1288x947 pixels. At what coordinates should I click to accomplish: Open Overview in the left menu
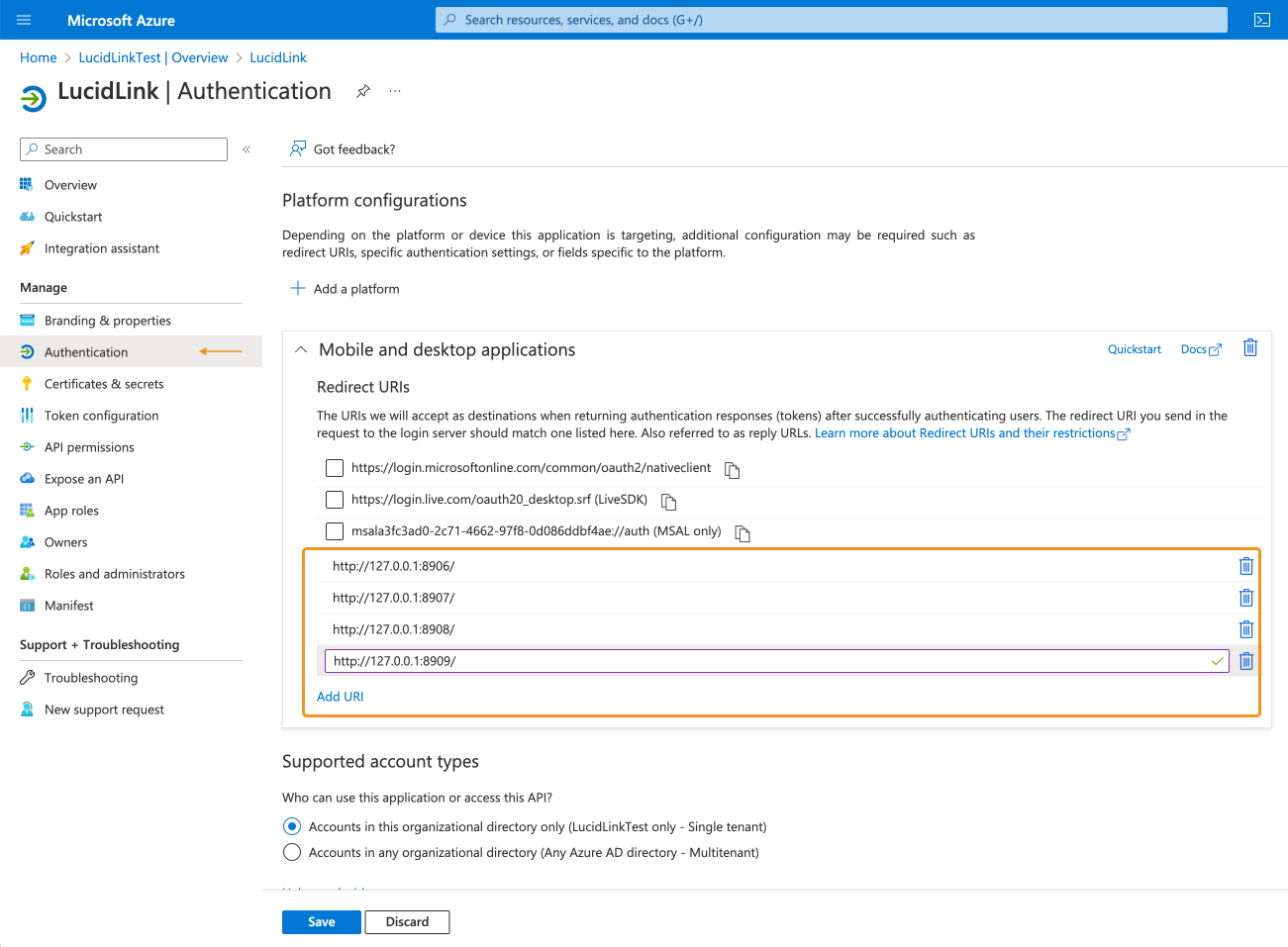(x=70, y=185)
